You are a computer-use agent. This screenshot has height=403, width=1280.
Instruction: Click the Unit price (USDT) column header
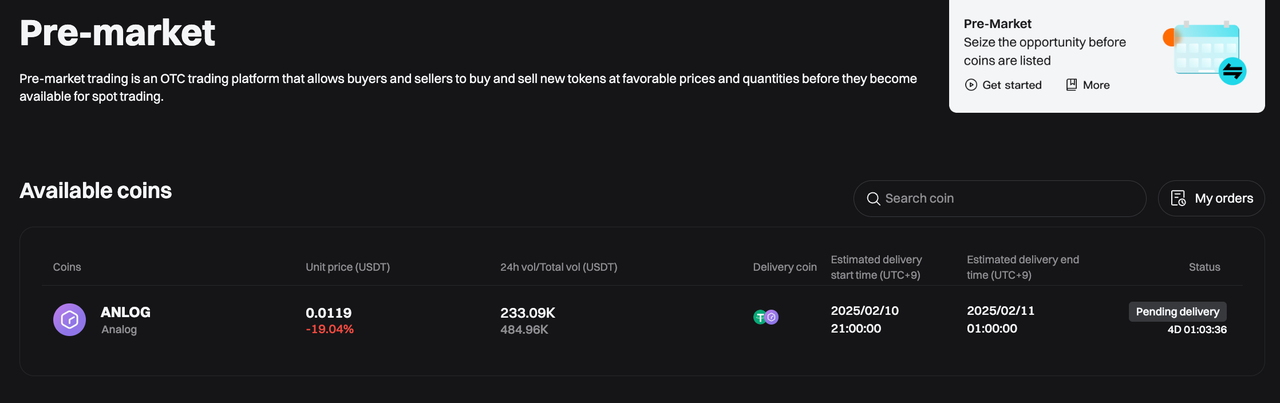pyautogui.click(x=347, y=267)
